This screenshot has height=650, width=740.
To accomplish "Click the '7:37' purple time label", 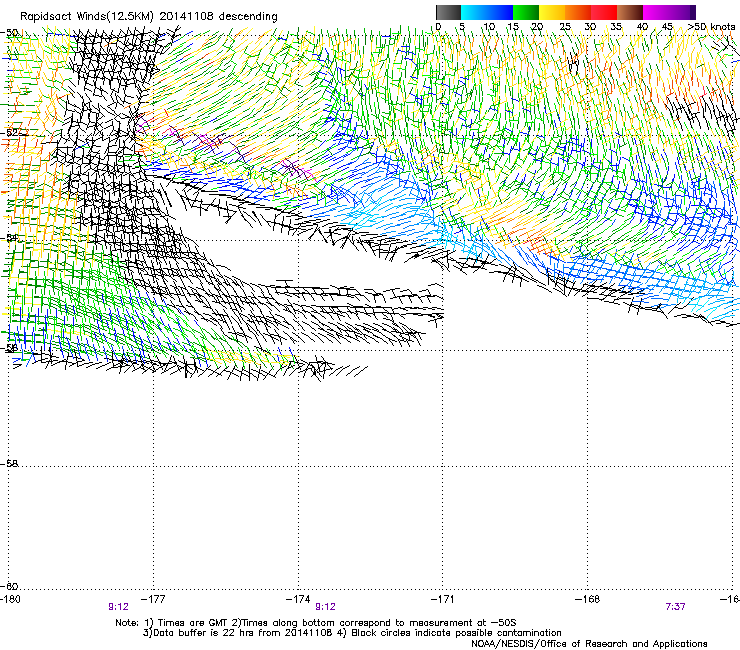I will pos(675,607).
